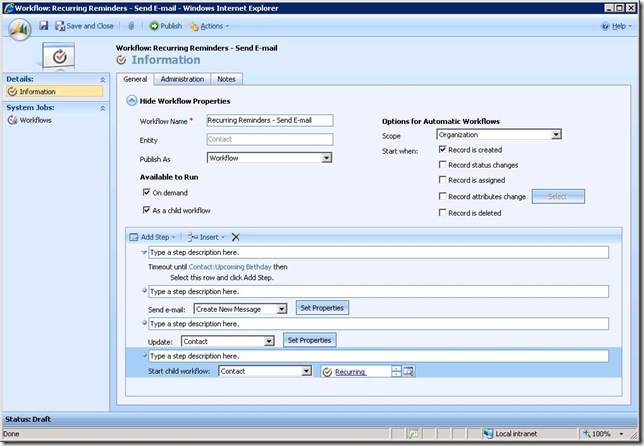The image size is (644, 446).
Task: Publish the workflow
Action: pos(165,26)
